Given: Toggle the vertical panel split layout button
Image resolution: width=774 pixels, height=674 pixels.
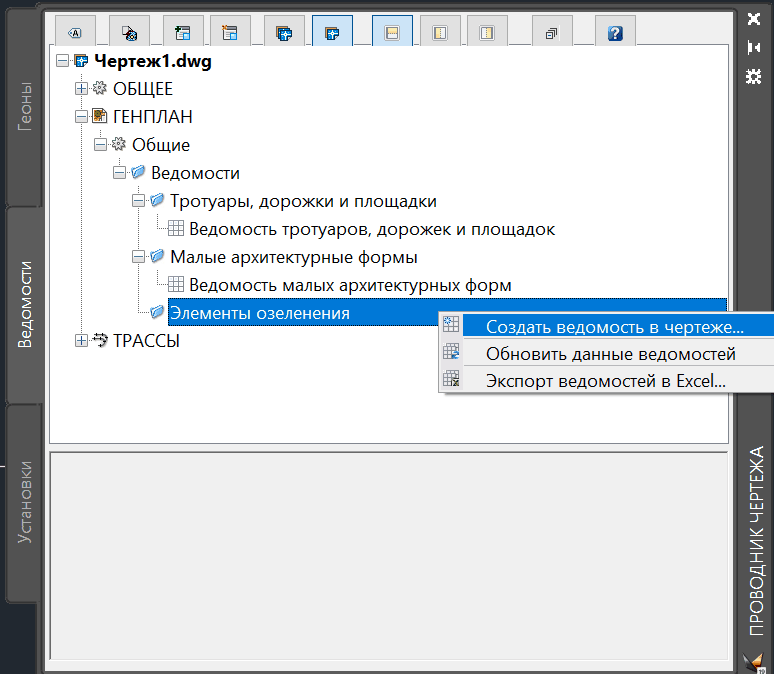Looking at the screenshot, I should click(x=440, y=33).
